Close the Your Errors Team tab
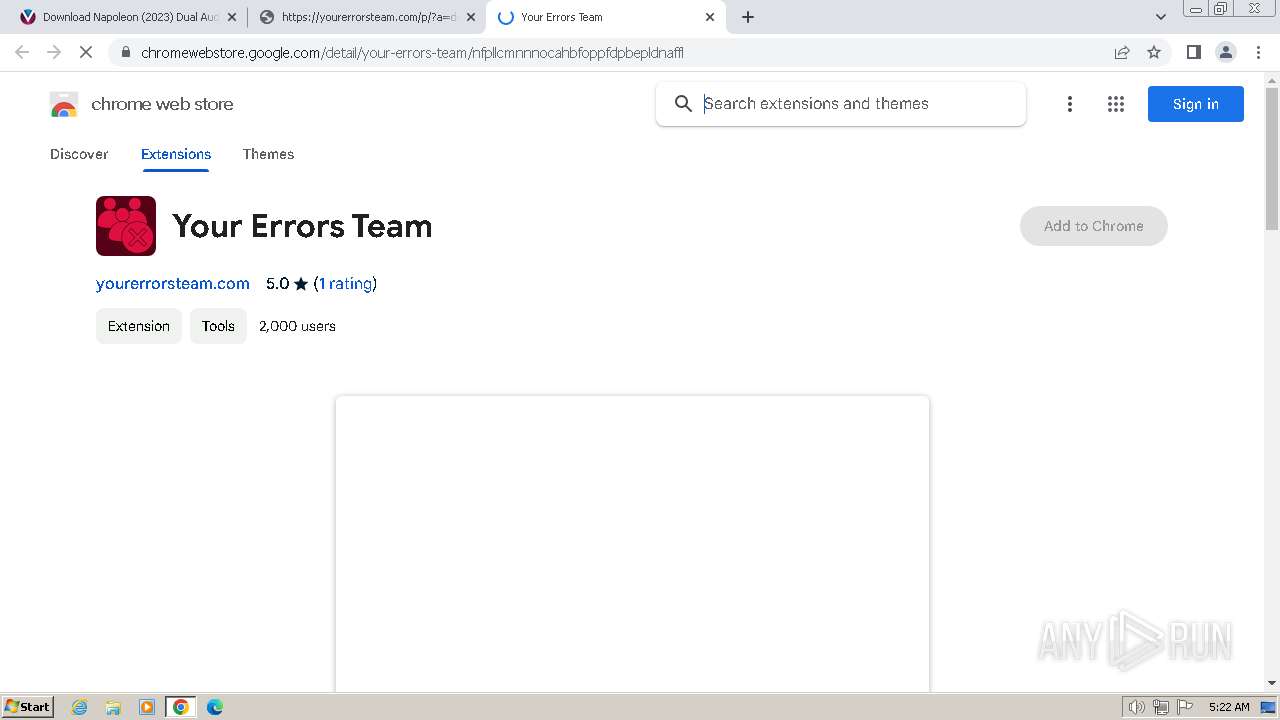The image size is (1280, 720). click(x=710, y=17)
